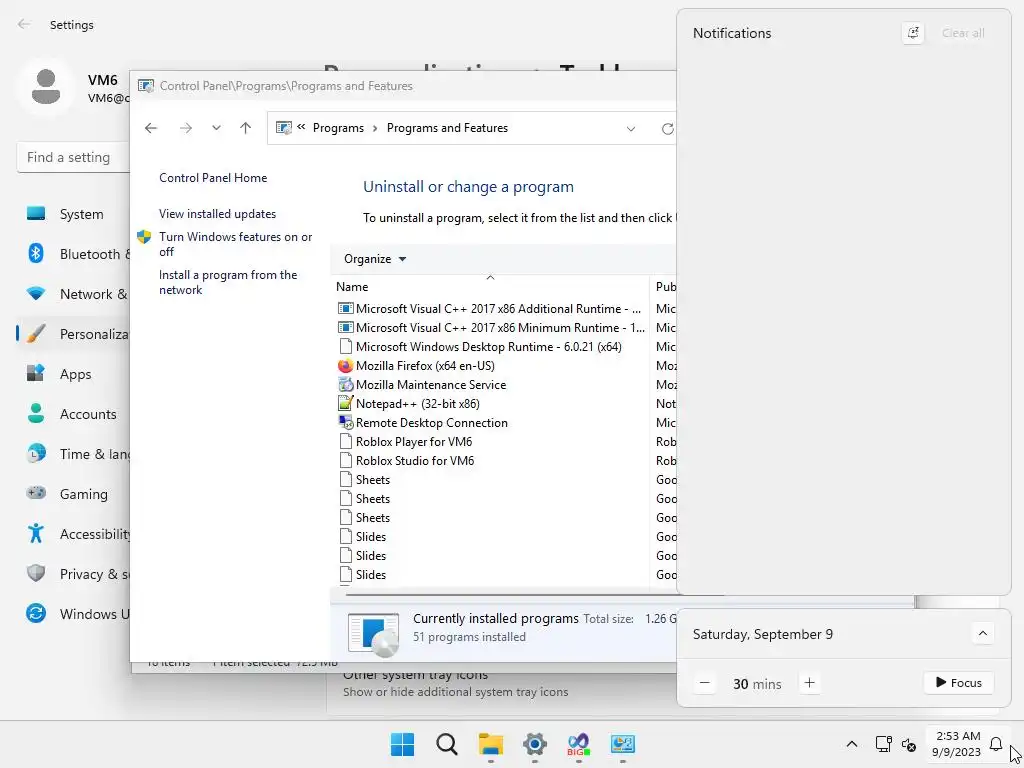This screenshot has height=768, width=1024.
Task: Decrease focus time with minus button
Action: coord(705,683)
